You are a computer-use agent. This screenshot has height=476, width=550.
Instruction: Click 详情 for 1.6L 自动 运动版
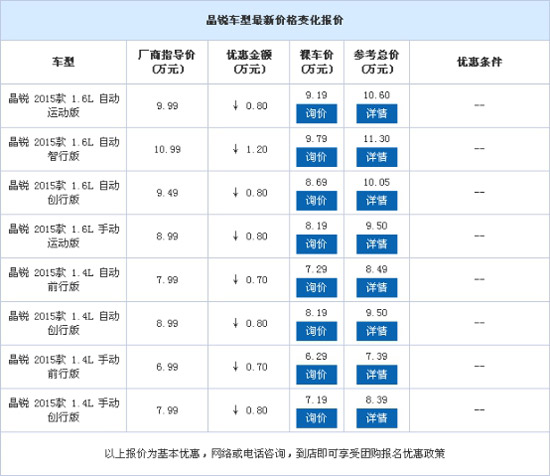[x=377, y=114]
